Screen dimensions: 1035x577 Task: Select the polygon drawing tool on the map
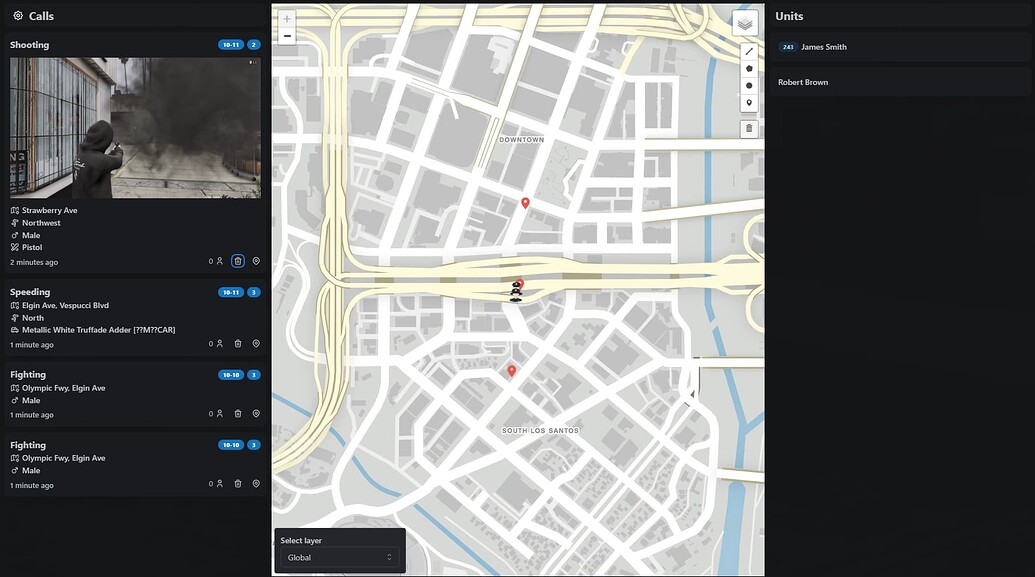tap(748, 67)
